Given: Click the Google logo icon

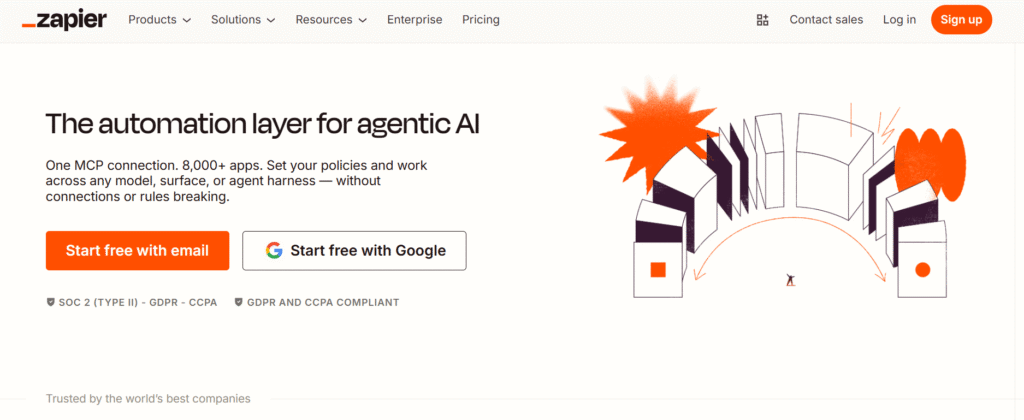Looking at the screenshot, I should pos(274,251).
